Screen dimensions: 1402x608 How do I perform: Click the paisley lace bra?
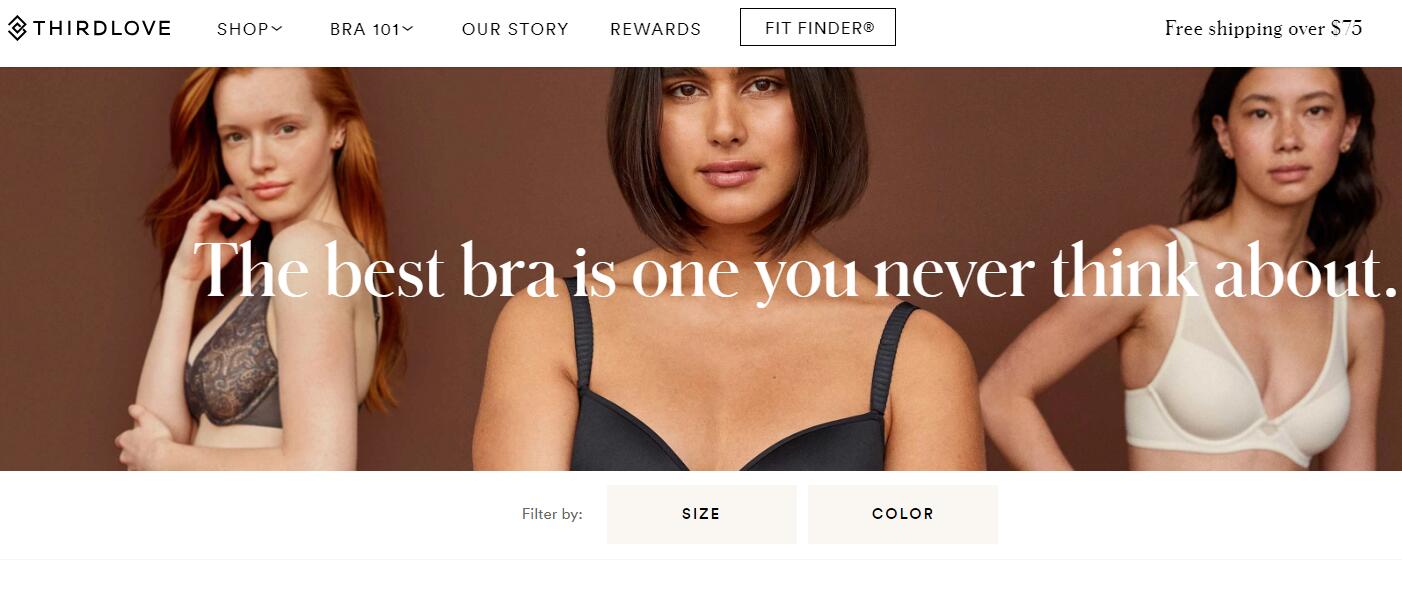[x=232, y=362]
